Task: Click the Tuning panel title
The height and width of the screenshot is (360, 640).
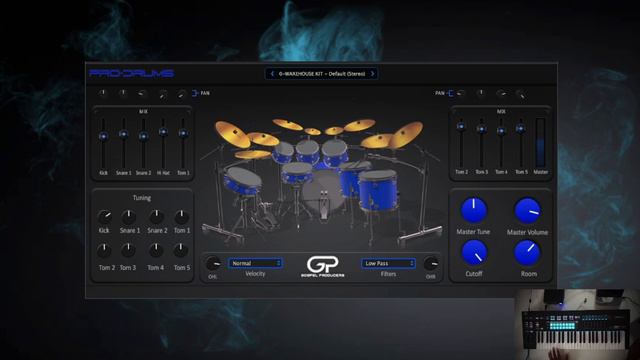Action: click(x=142, y=198)
